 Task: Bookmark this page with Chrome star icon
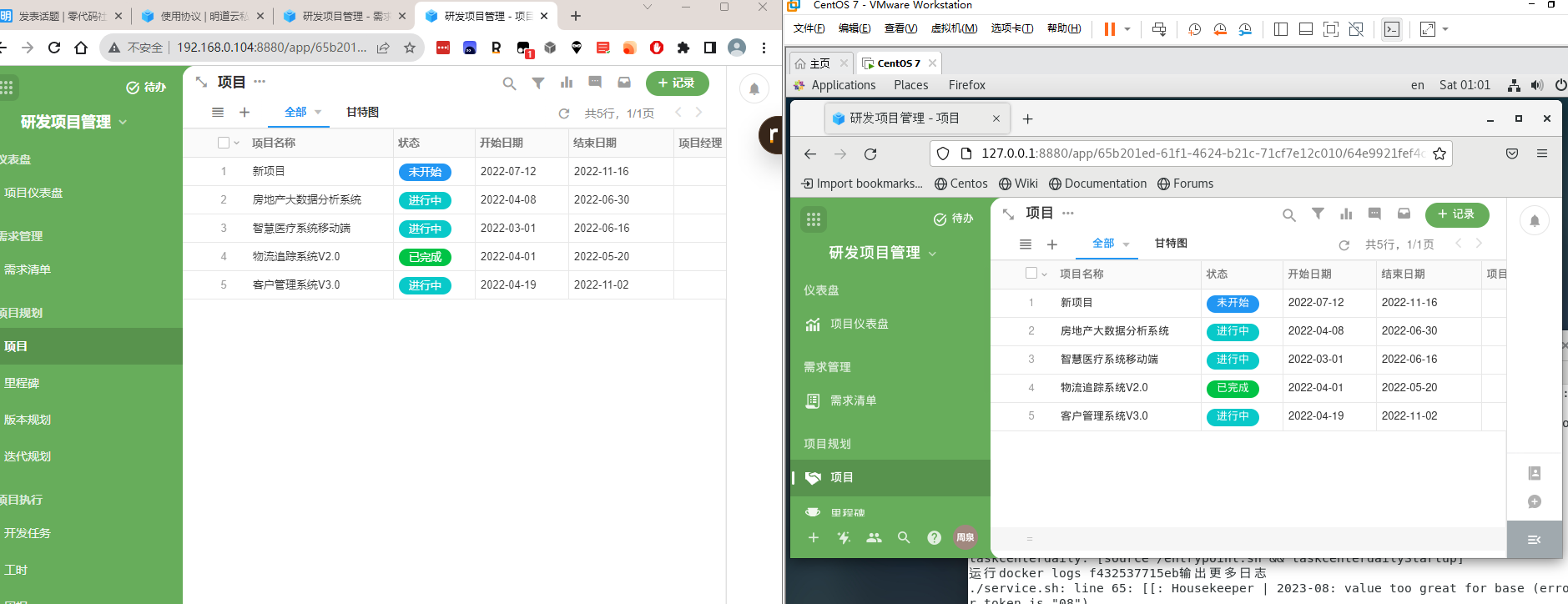[x=410, y=48]
